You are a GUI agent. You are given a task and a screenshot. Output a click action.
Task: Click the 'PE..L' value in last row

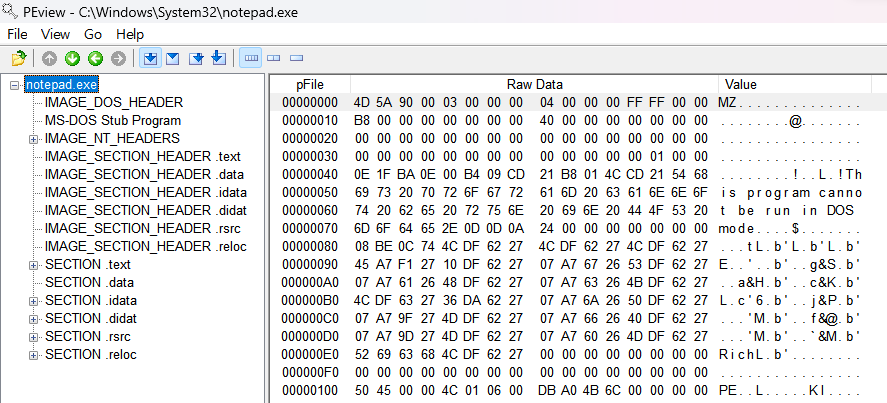click(742, 391)
